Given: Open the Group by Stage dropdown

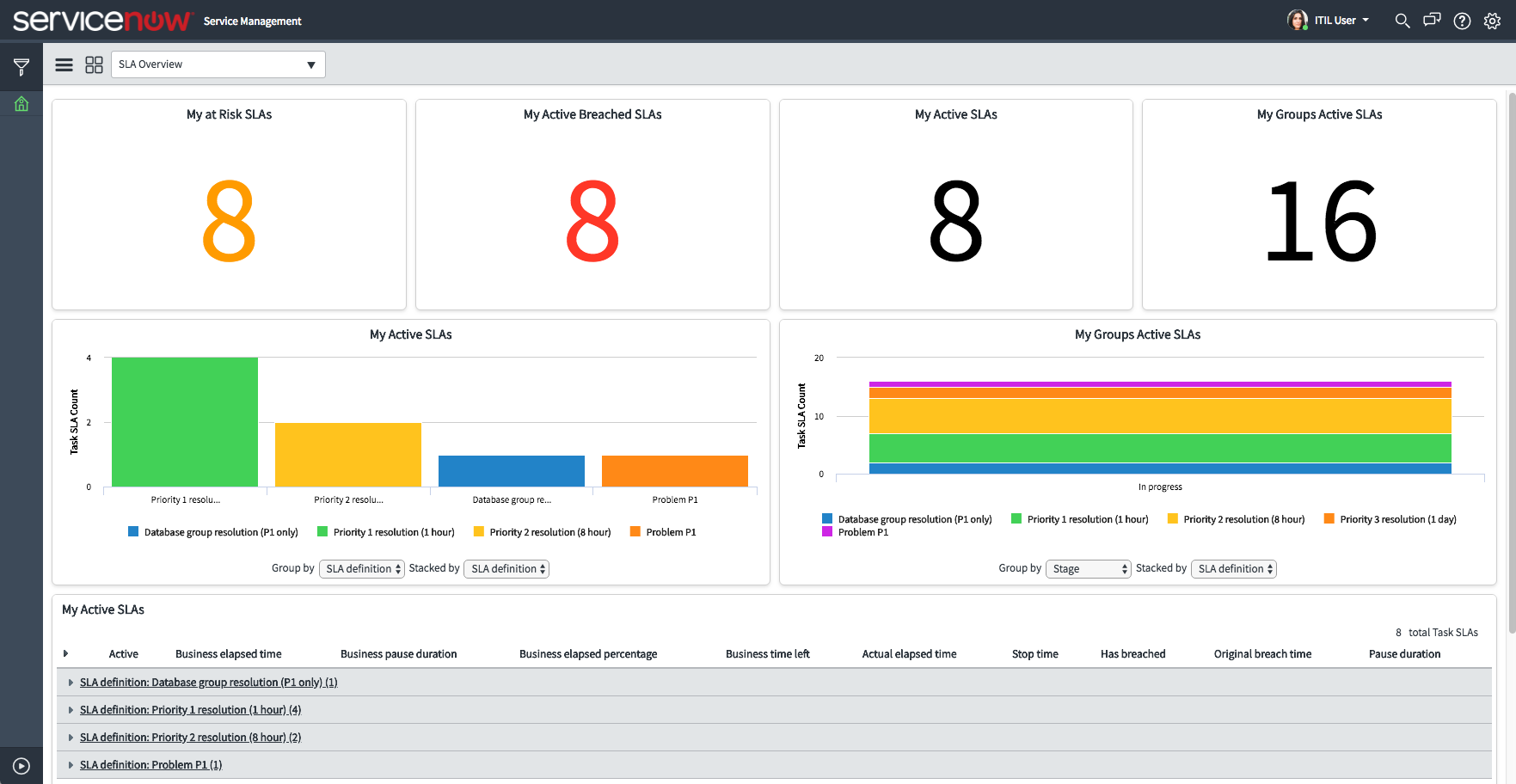Looking at the screenshot, I should (x=1088, y=569).
